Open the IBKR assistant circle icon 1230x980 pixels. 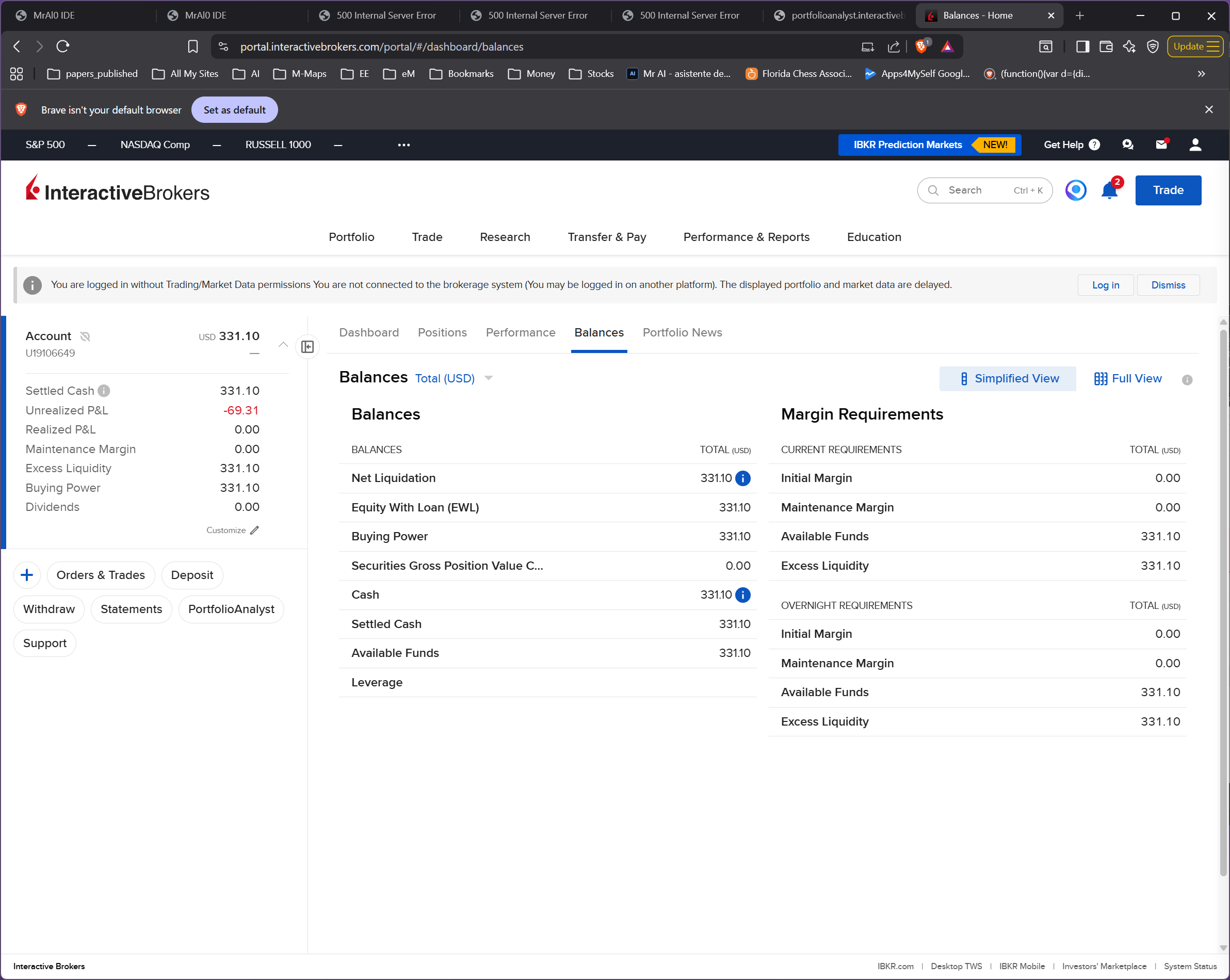pos(1075,190)
